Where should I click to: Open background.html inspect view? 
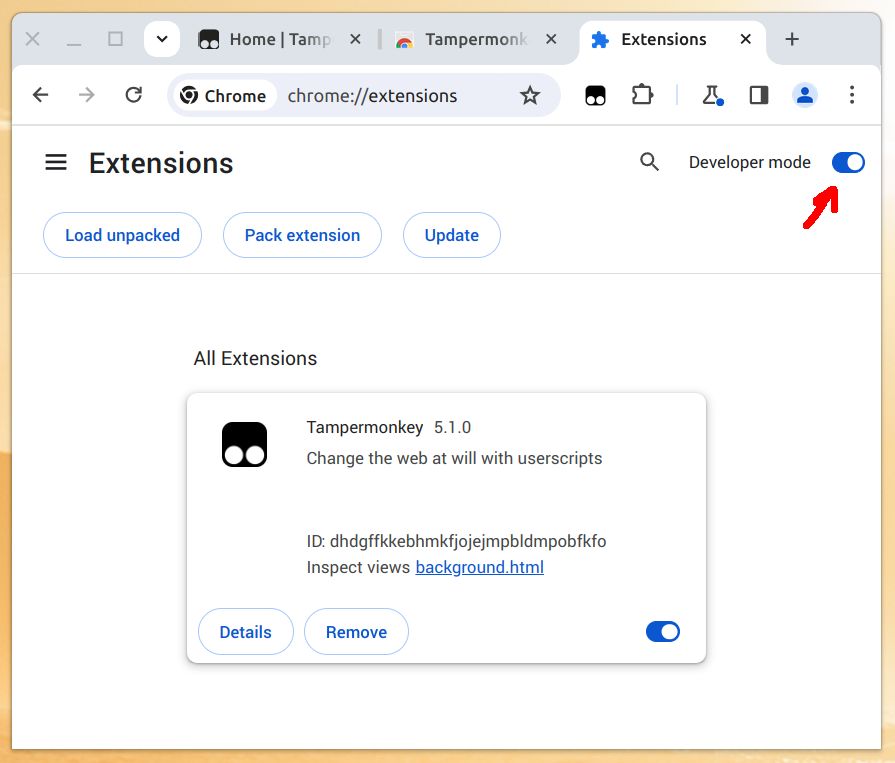point(479,567)
